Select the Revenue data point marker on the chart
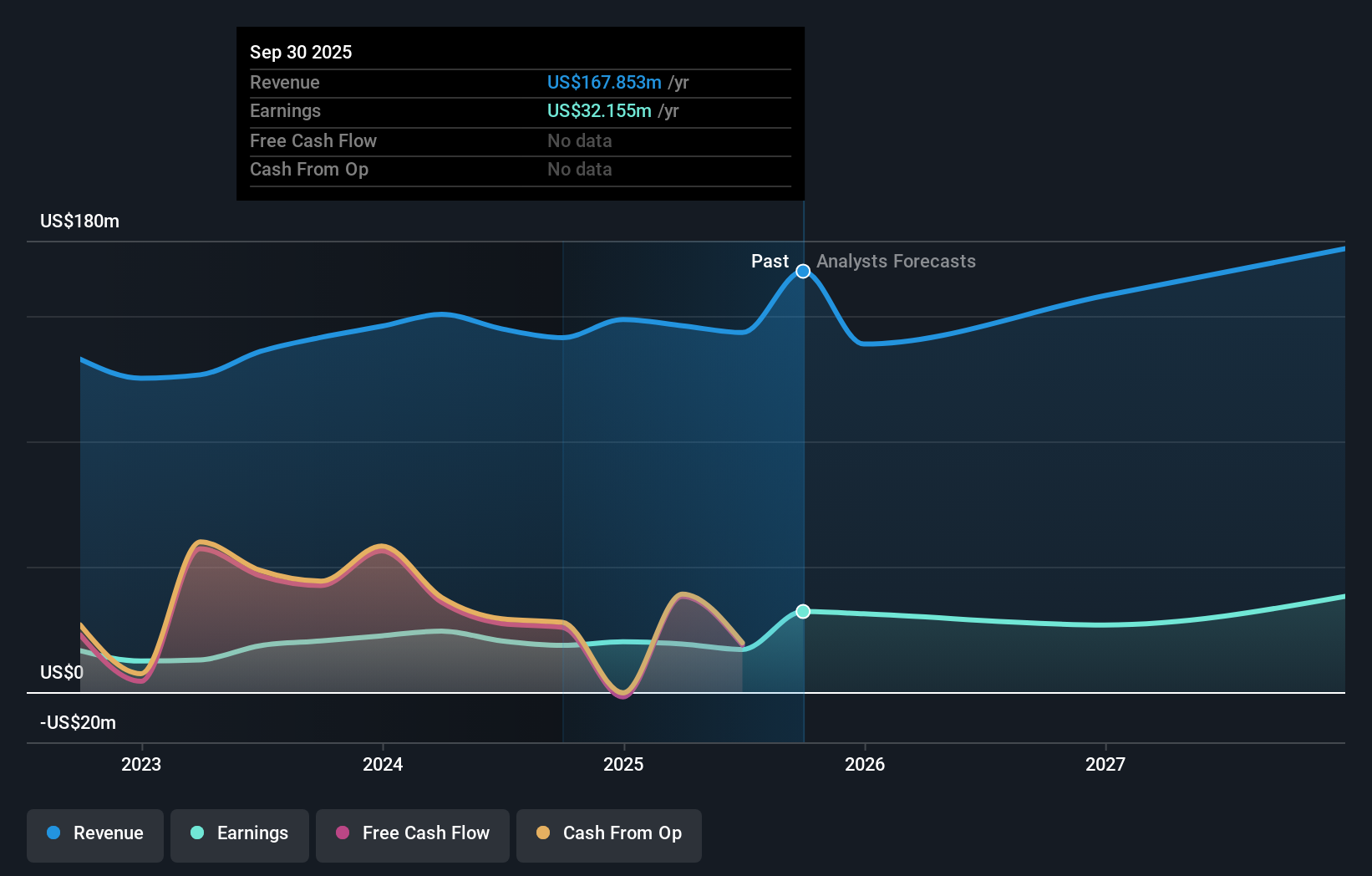The image size is (1372, 876). (x=802, y=271)
